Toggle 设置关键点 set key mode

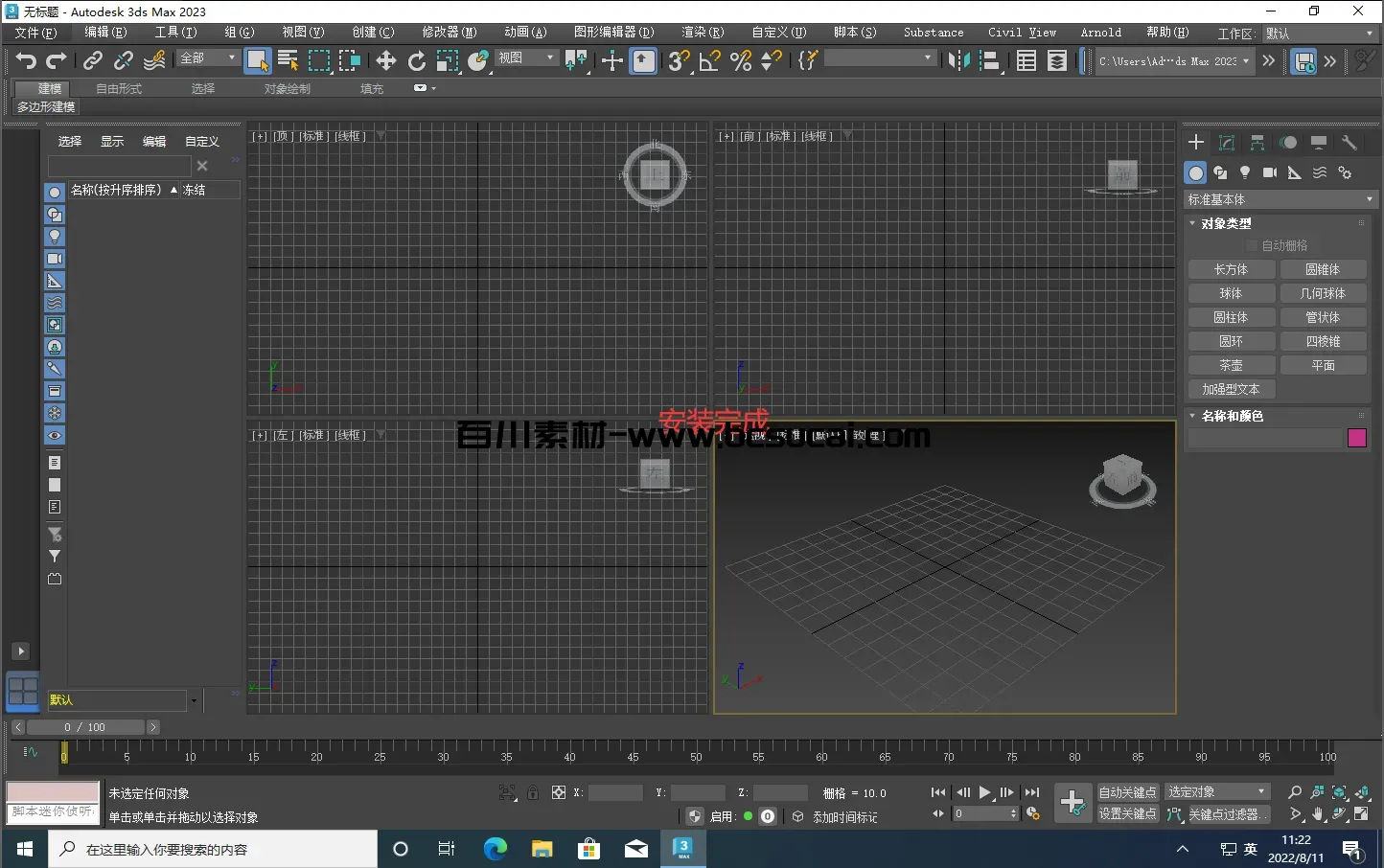coord(1127,814)
